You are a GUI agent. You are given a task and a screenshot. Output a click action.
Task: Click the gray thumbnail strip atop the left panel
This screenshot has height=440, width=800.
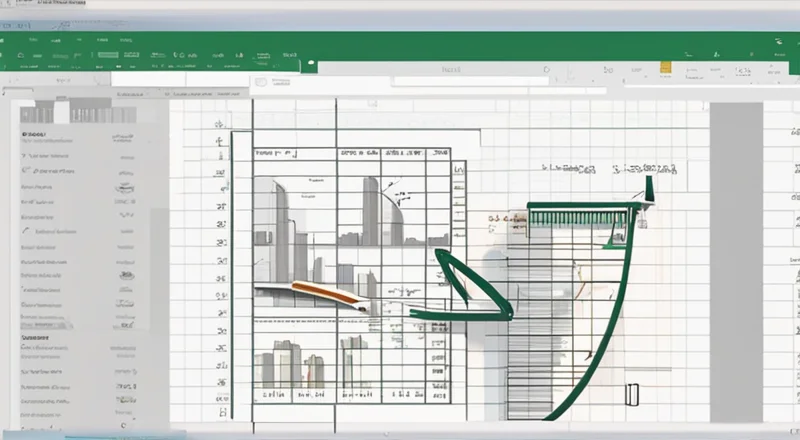pos(80,114)
